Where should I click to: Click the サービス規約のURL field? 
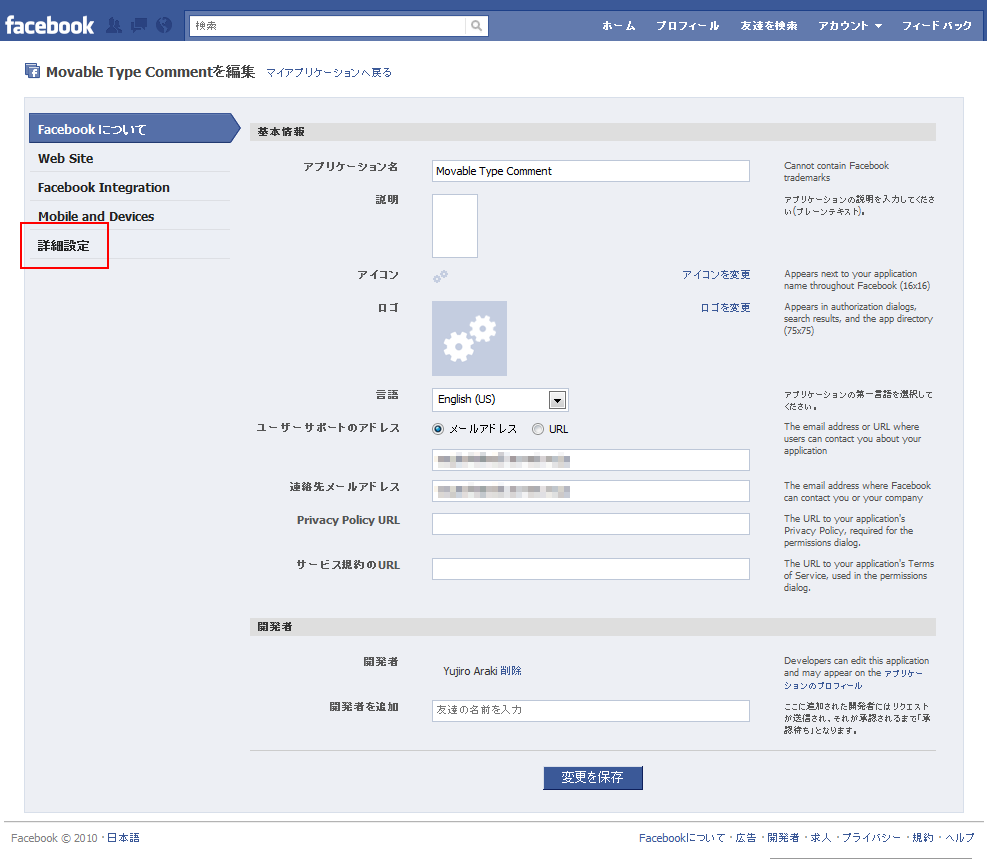click(x=590, y=569)
